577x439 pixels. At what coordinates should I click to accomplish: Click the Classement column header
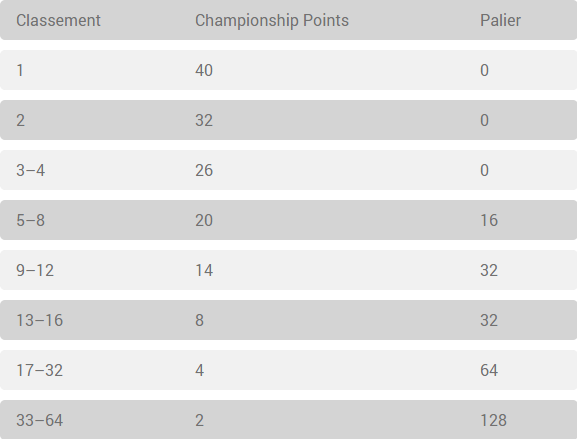pos(58,20)
